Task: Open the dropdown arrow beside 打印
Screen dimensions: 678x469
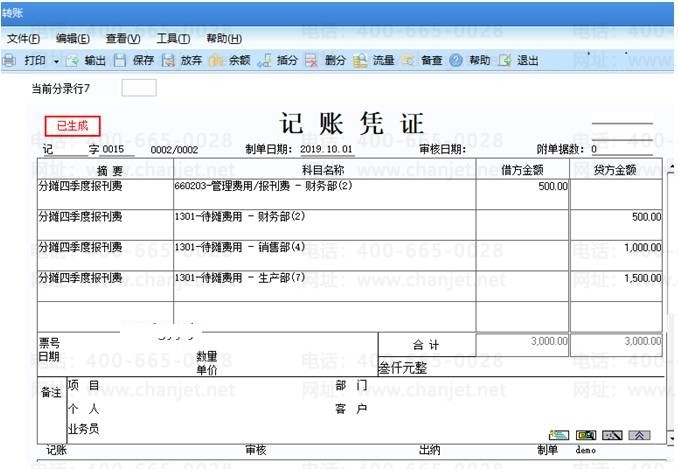Action: pos(56,61)
